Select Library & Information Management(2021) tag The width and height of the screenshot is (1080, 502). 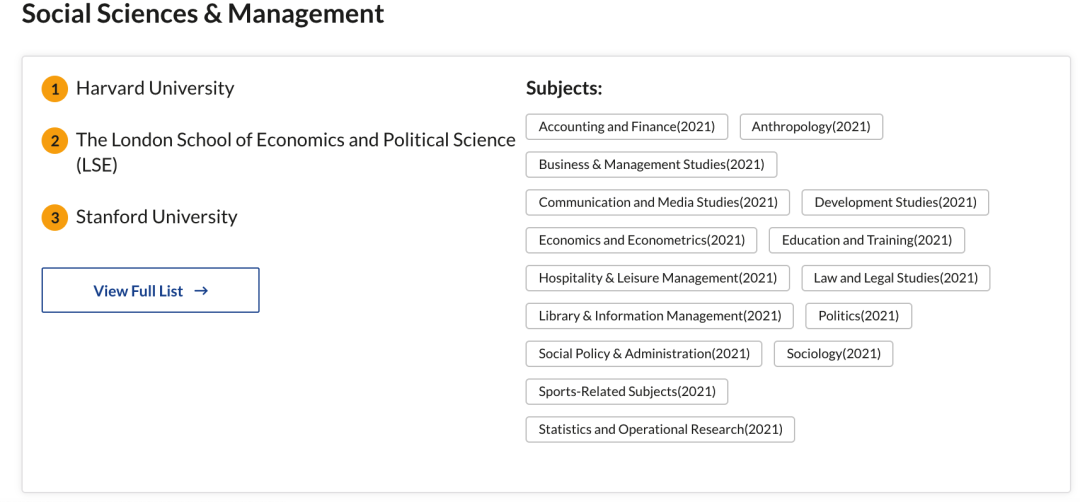click(x=660, y=316)
